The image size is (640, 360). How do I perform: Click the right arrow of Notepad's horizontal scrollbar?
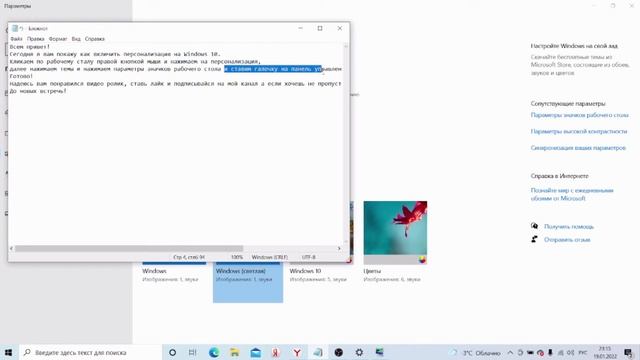339,248
